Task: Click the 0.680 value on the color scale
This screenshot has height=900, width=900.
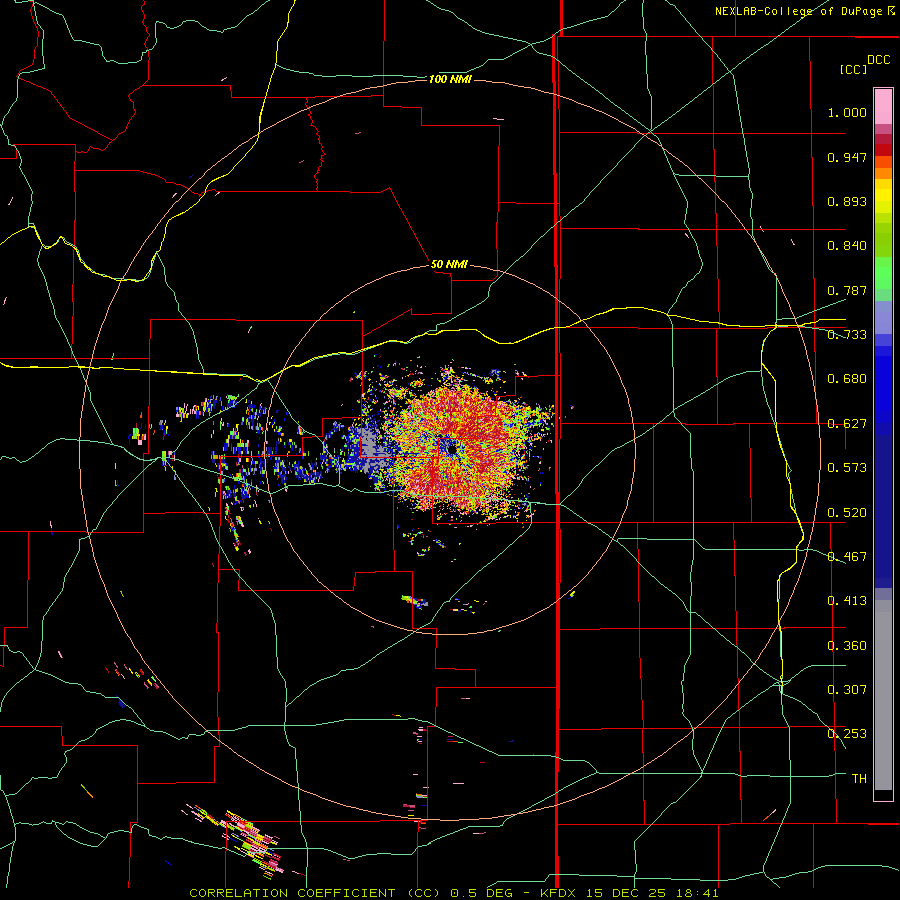Action: click(847, 379)
